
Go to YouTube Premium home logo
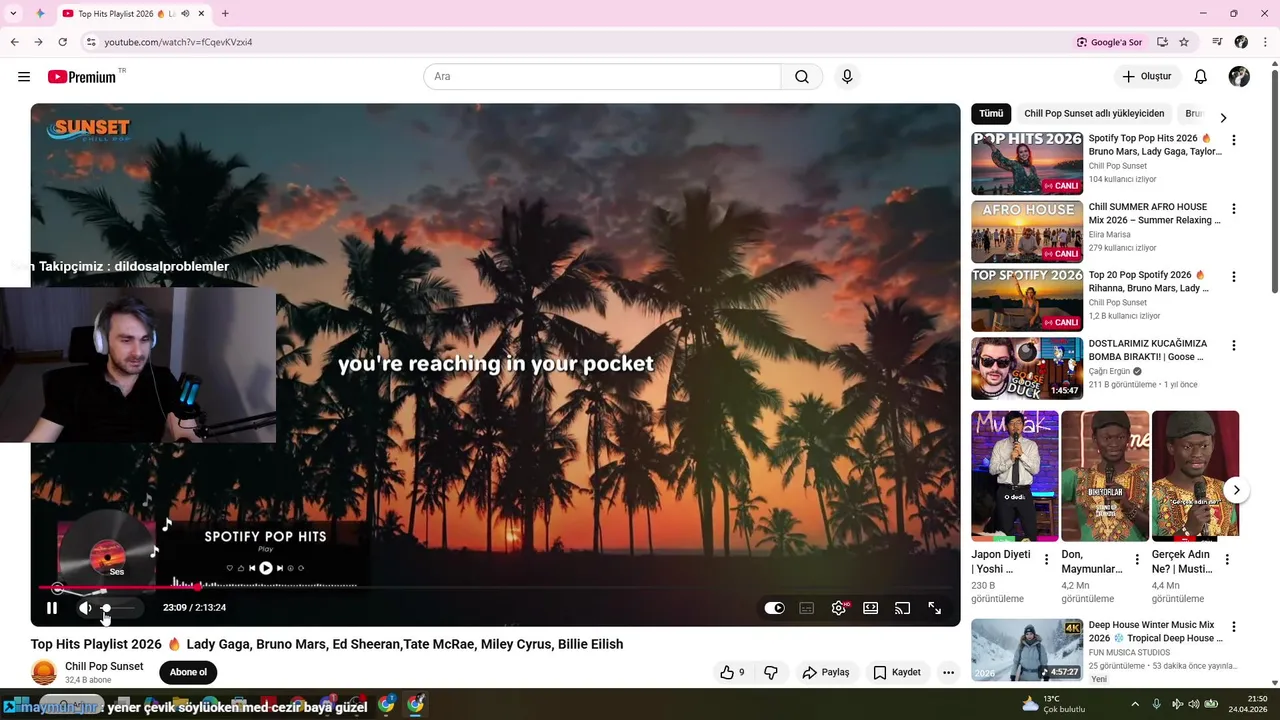(82, 77)
